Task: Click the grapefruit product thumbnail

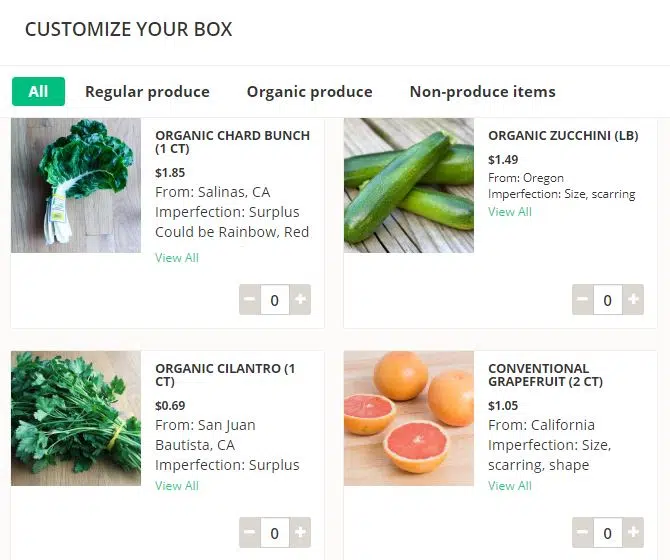Action: point(409,418)
